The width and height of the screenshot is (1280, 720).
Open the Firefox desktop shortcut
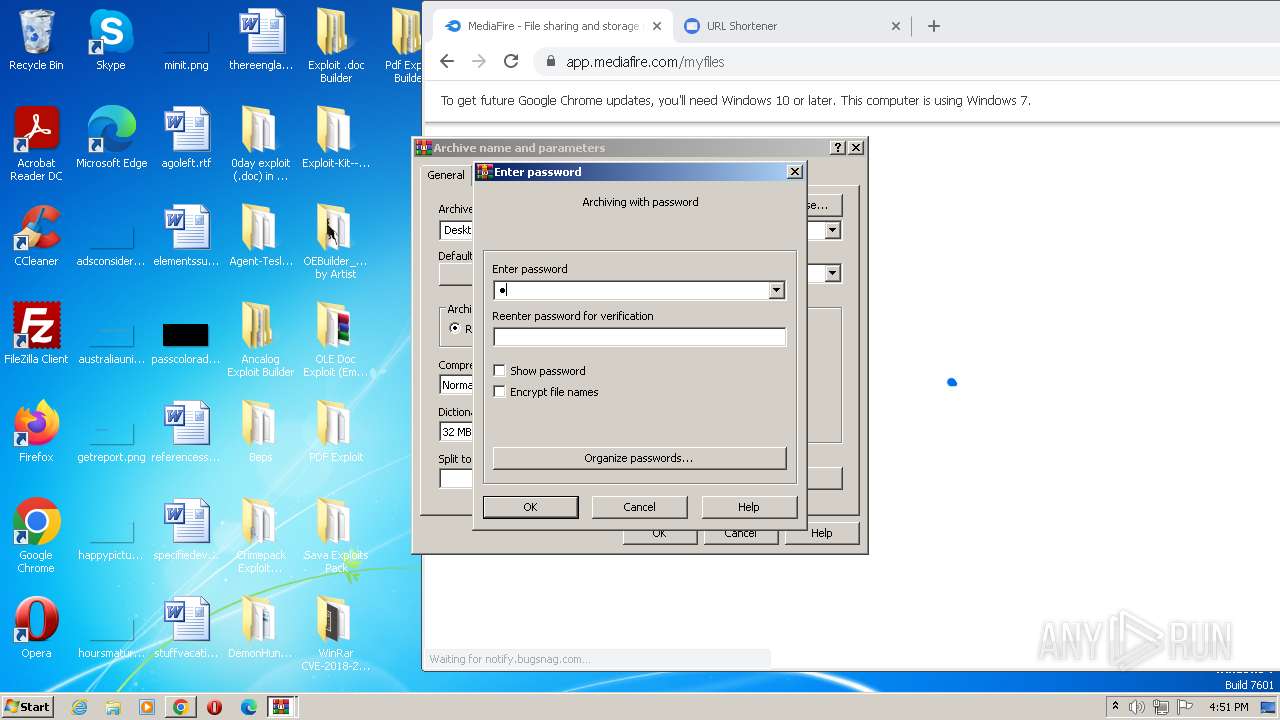36,432
